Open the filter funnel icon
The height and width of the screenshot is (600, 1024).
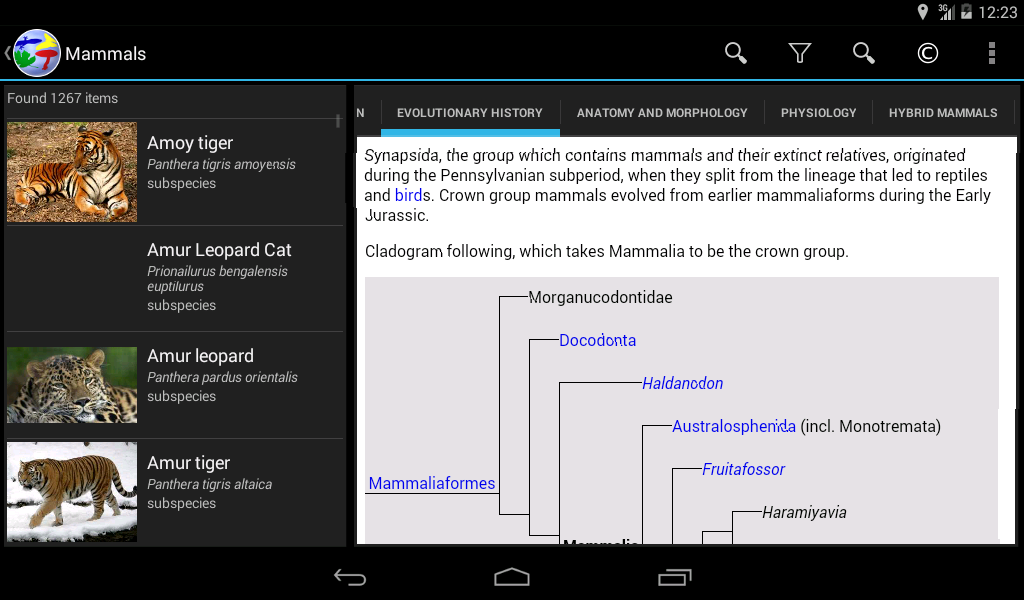[800, 53]
